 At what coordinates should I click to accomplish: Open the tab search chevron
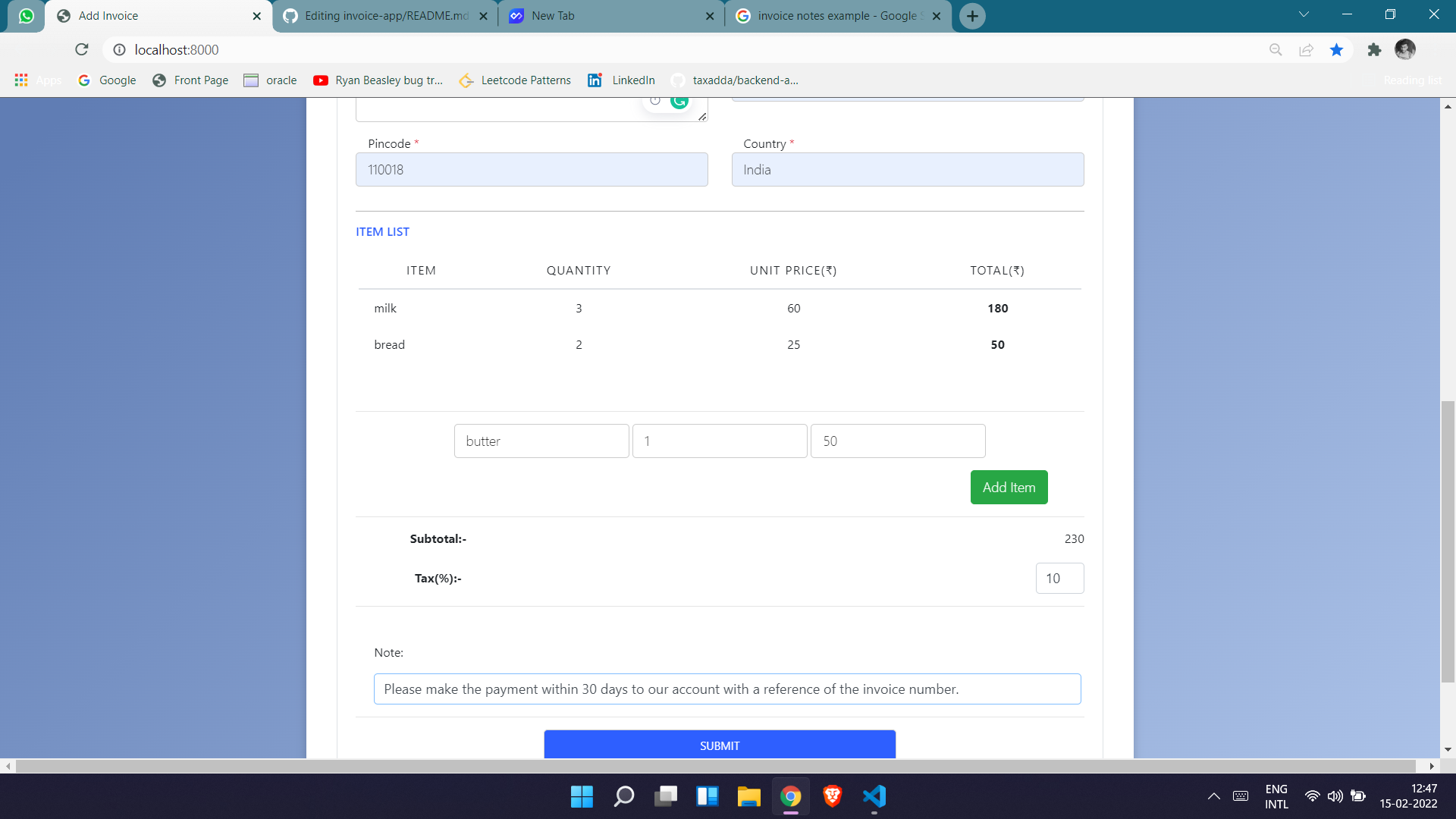point(1303,15)
